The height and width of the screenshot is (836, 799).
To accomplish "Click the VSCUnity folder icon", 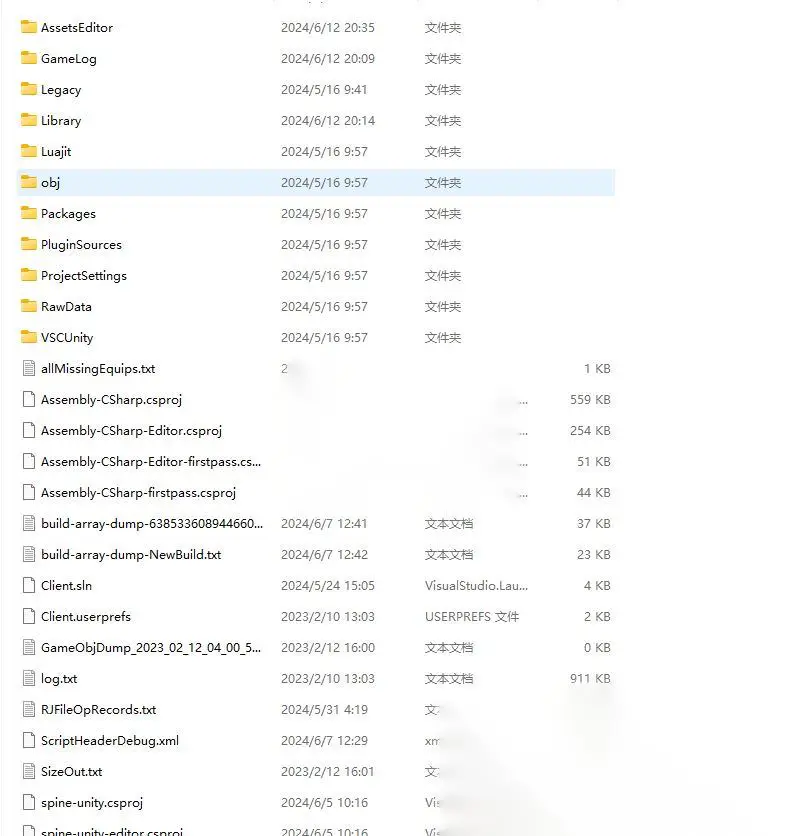I will (x=29, y=337).
